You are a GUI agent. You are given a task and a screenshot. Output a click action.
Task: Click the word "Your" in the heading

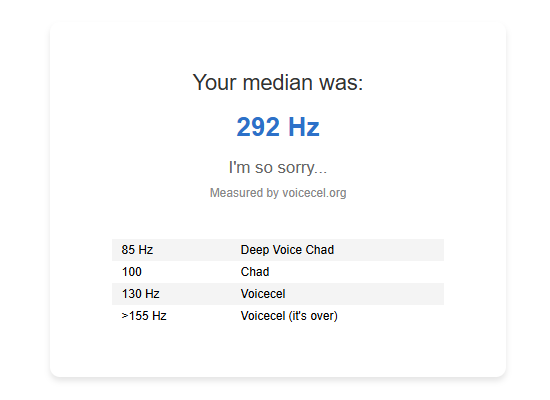coord(214,82)
